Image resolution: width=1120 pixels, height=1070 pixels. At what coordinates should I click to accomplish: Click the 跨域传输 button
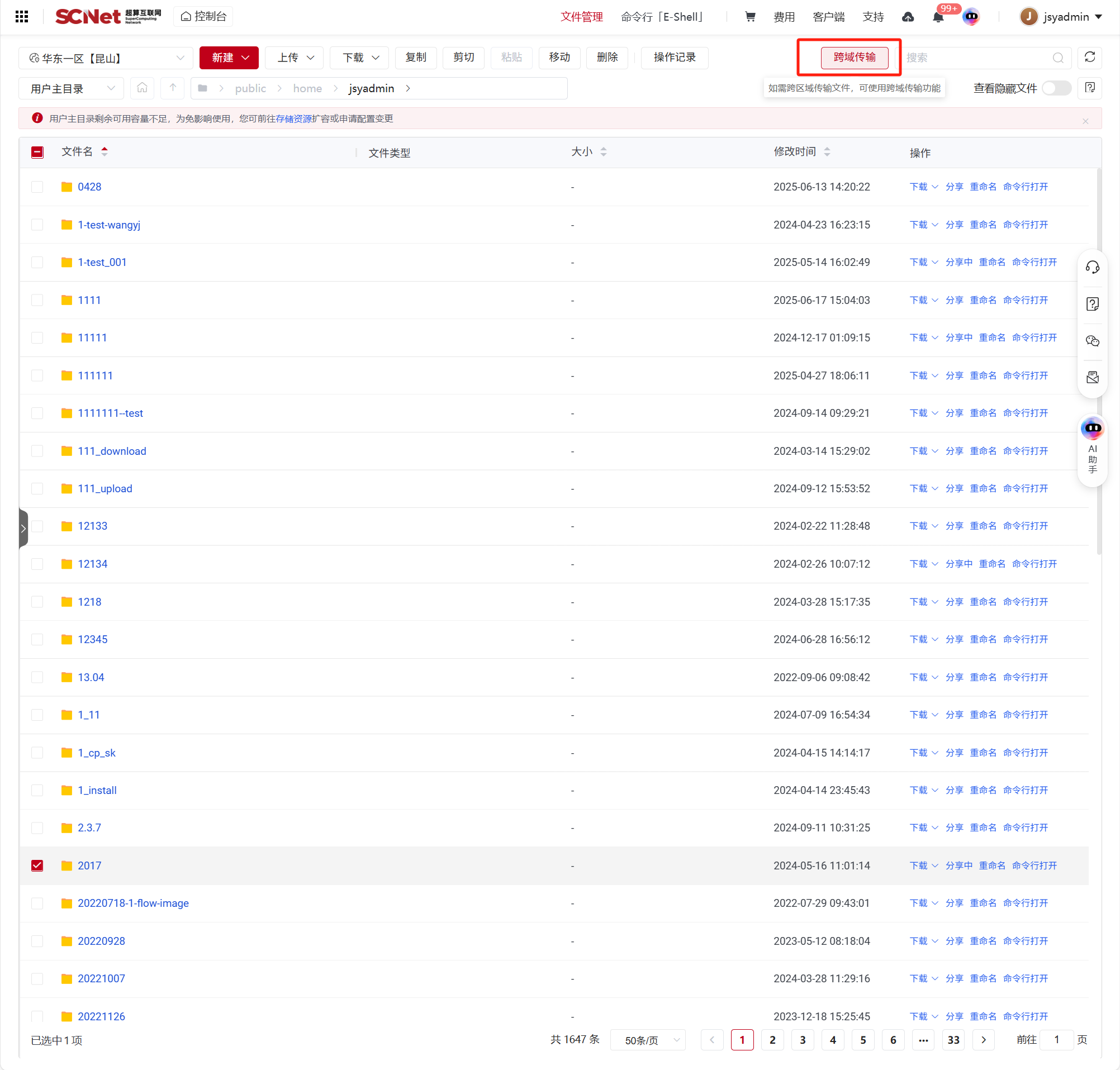point(853,58)
